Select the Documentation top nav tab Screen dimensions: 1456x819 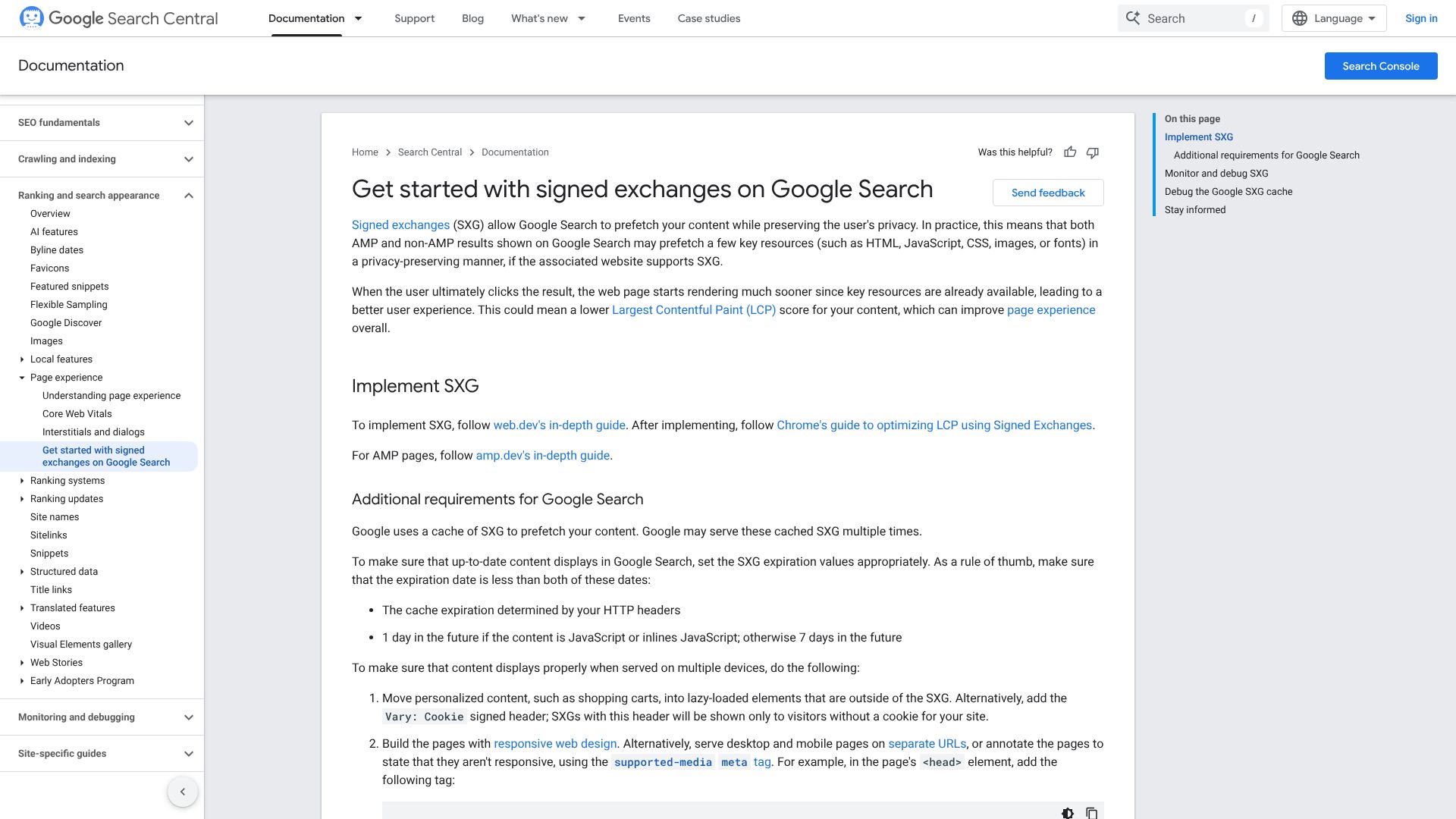pos(306,18)
